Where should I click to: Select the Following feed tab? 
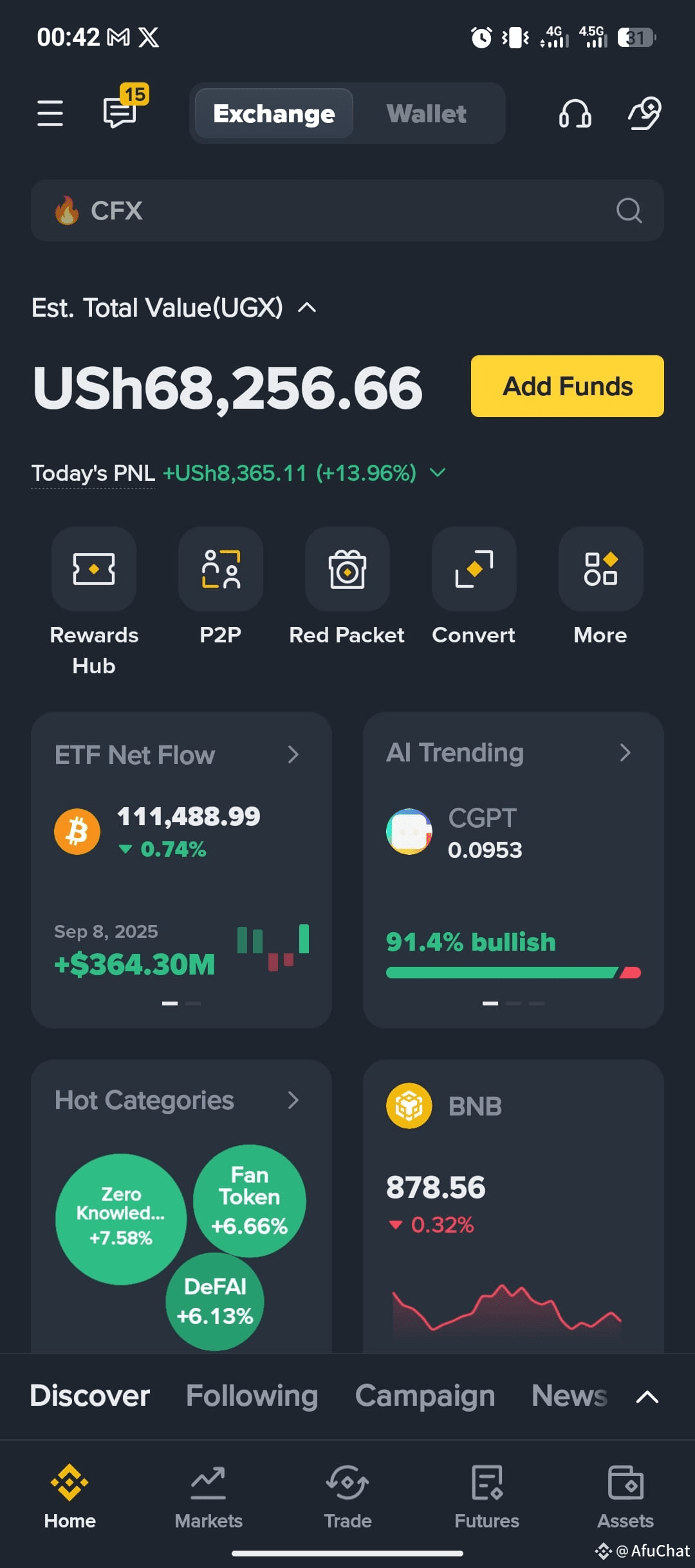[252, 1395]
